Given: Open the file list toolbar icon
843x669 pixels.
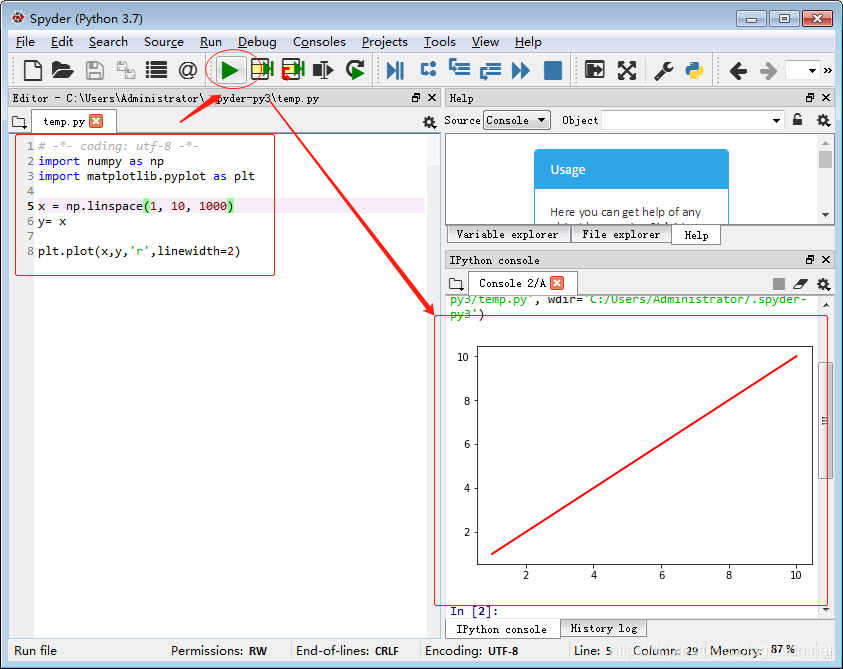Looking at the screenshot, I should (156, 70).
